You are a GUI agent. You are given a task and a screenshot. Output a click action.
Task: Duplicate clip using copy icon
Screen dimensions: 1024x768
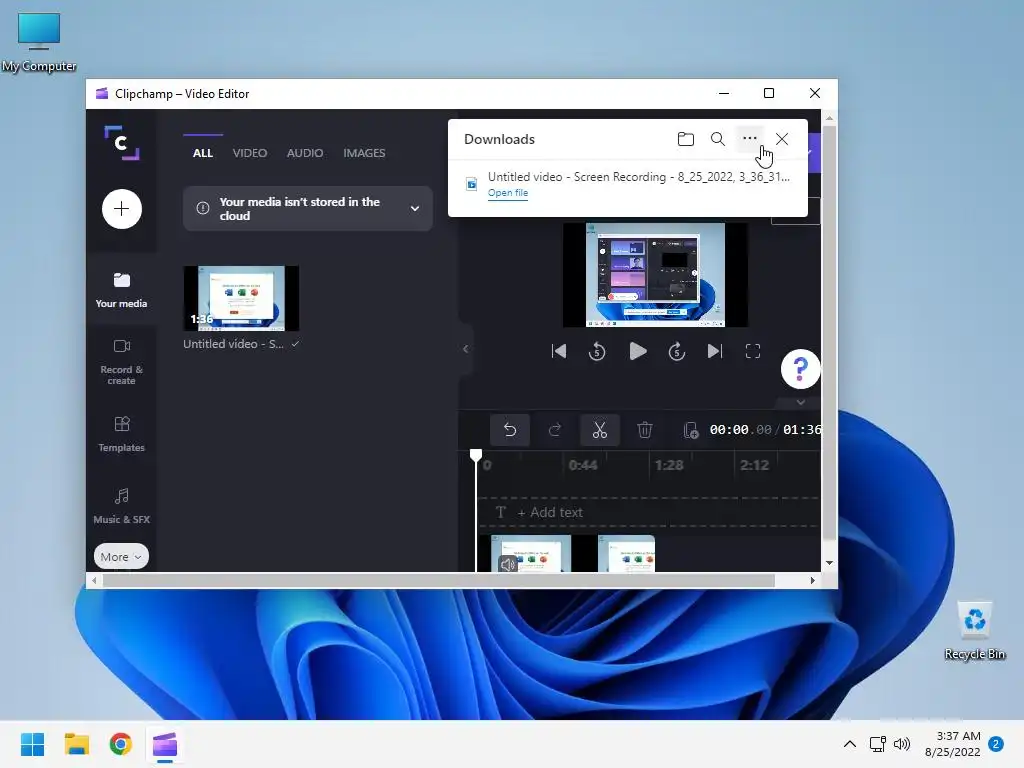pyautogui.click(x=690, y=430)
